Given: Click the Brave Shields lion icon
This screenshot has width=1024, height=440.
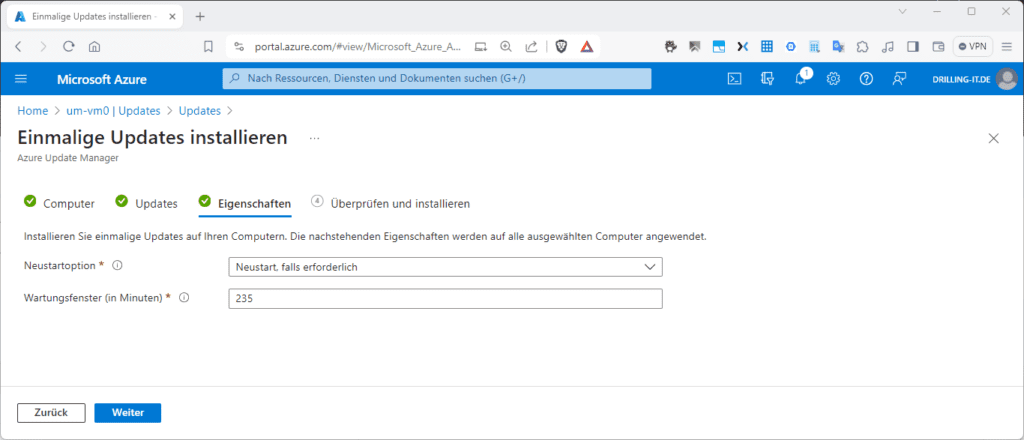Looking at the screenshot, I should [x=561, y=46].
